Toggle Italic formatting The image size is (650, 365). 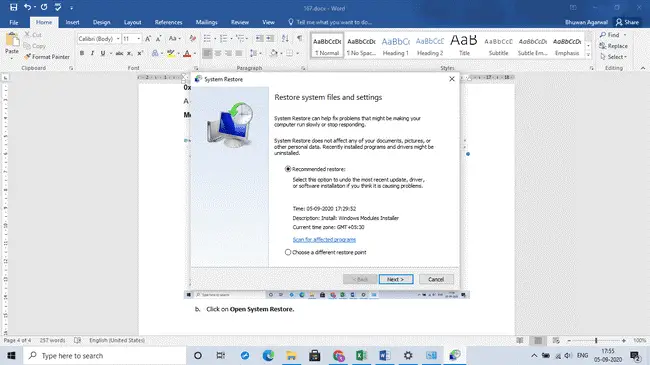tap(92, 53)
